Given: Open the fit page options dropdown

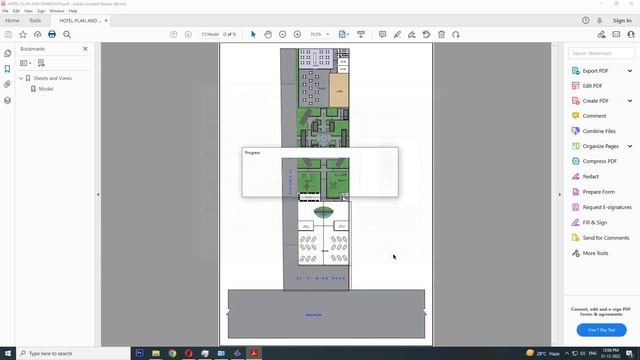Looking at the screenshot, I should pyautogui.click(x=344, y=35).
